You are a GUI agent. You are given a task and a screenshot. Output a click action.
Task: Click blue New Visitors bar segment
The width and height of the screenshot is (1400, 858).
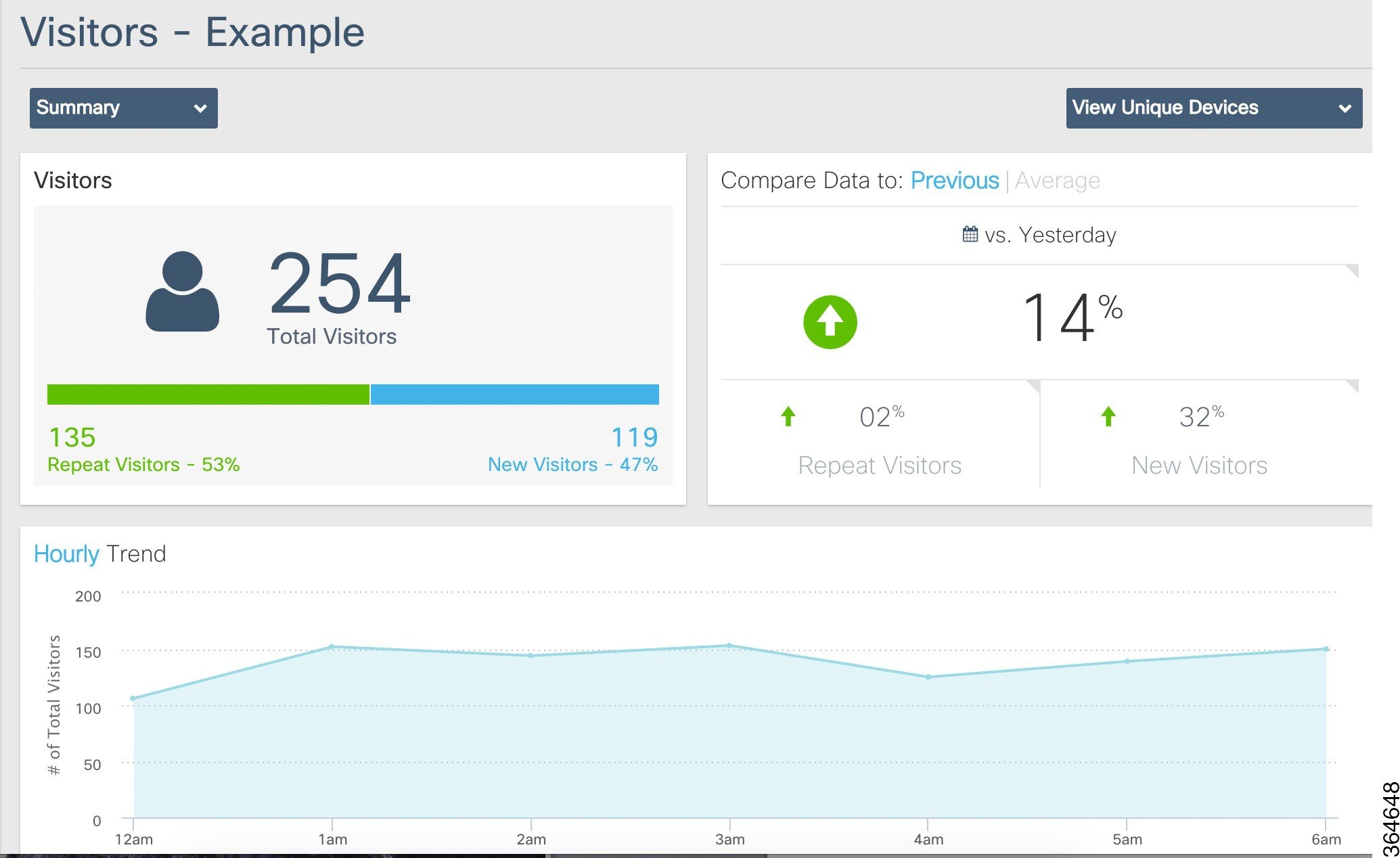(514, 394)
